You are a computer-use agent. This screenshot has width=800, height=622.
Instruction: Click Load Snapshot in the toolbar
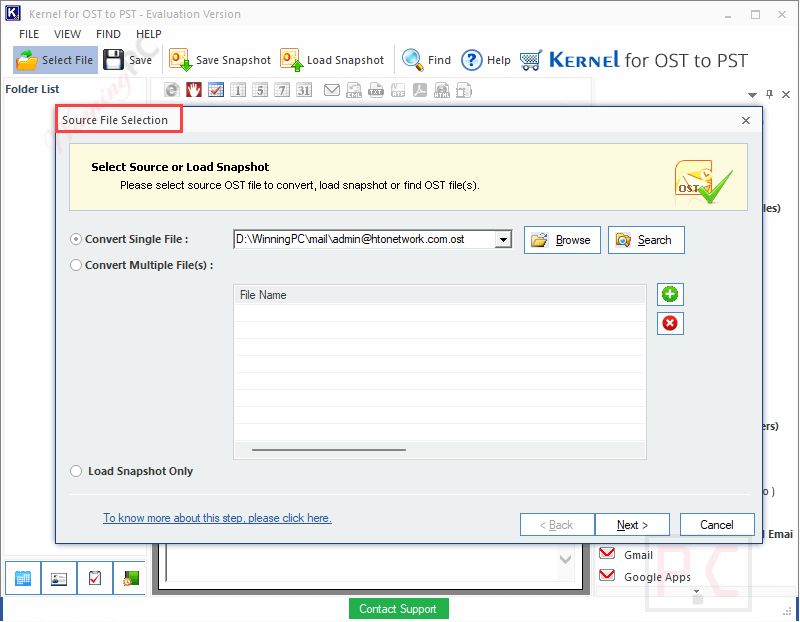pyautogui.click(x=332, y=60)
